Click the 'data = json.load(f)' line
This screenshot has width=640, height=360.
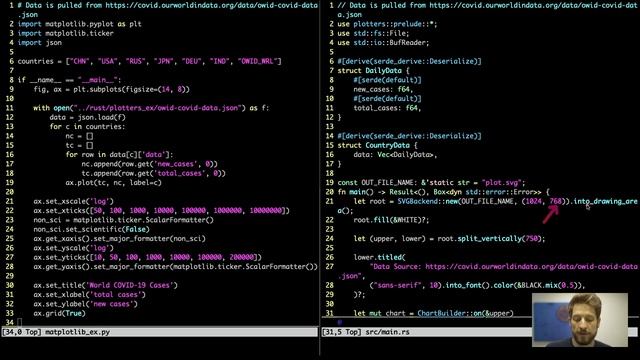point(87,118)
